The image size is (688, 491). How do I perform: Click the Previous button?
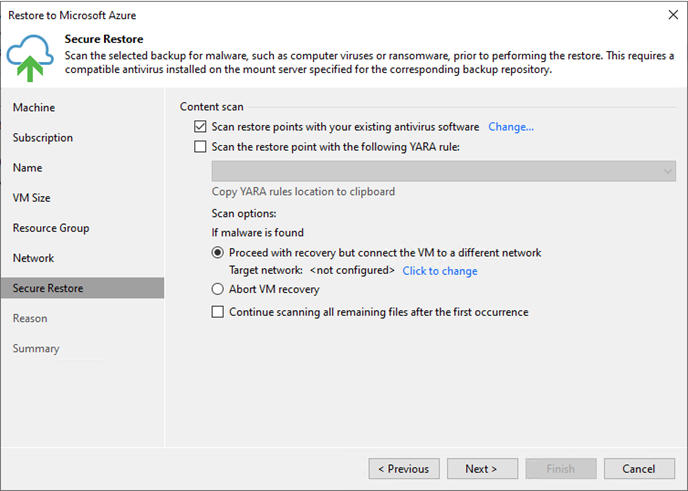(404, 469)
